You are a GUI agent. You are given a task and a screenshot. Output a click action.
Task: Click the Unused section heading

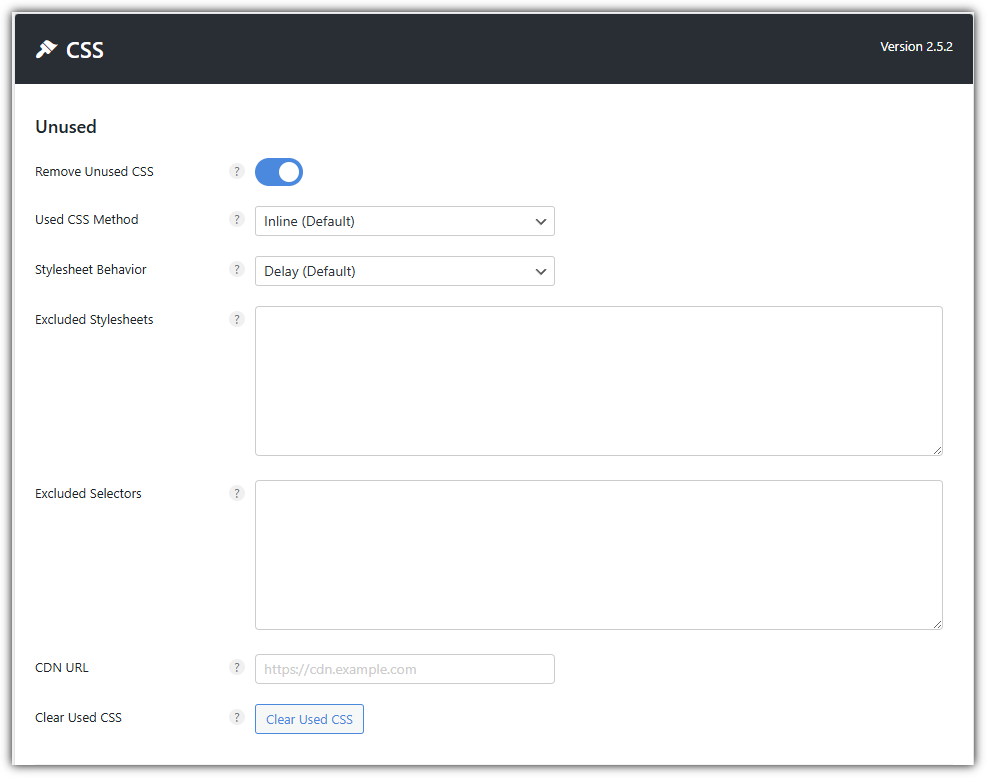point(65,126)
